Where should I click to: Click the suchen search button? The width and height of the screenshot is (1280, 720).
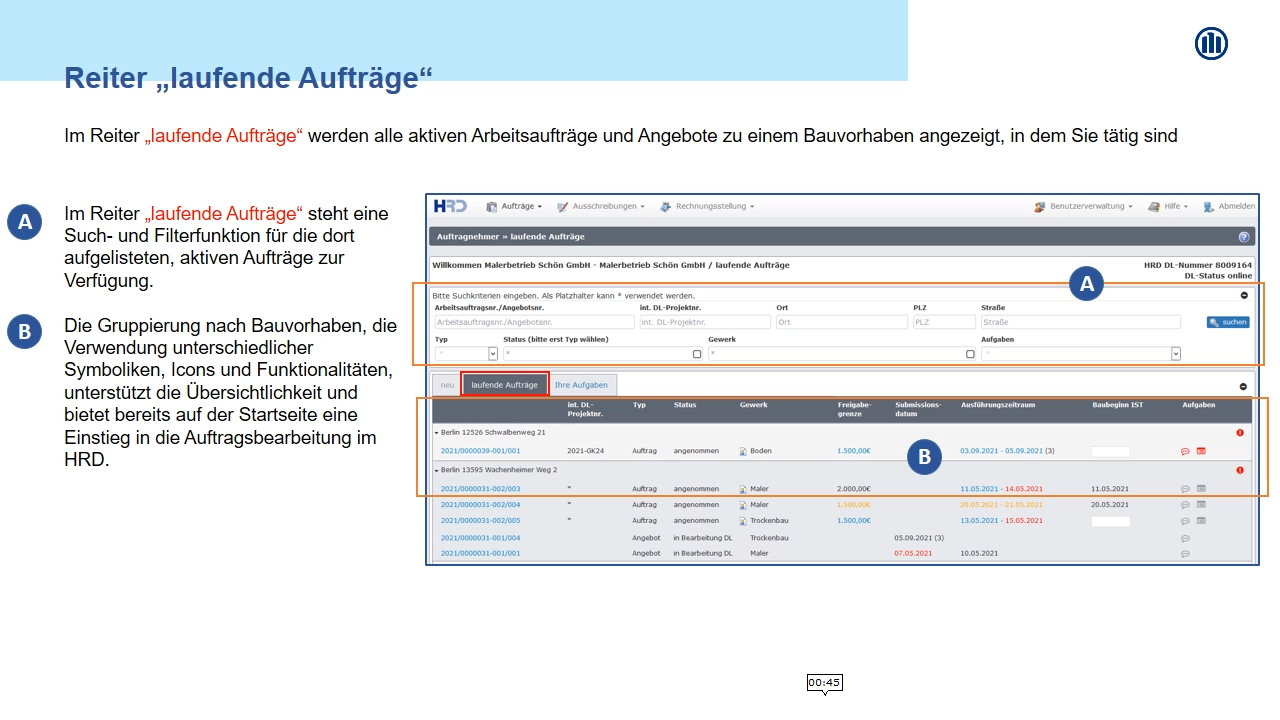click(1228, 322)
